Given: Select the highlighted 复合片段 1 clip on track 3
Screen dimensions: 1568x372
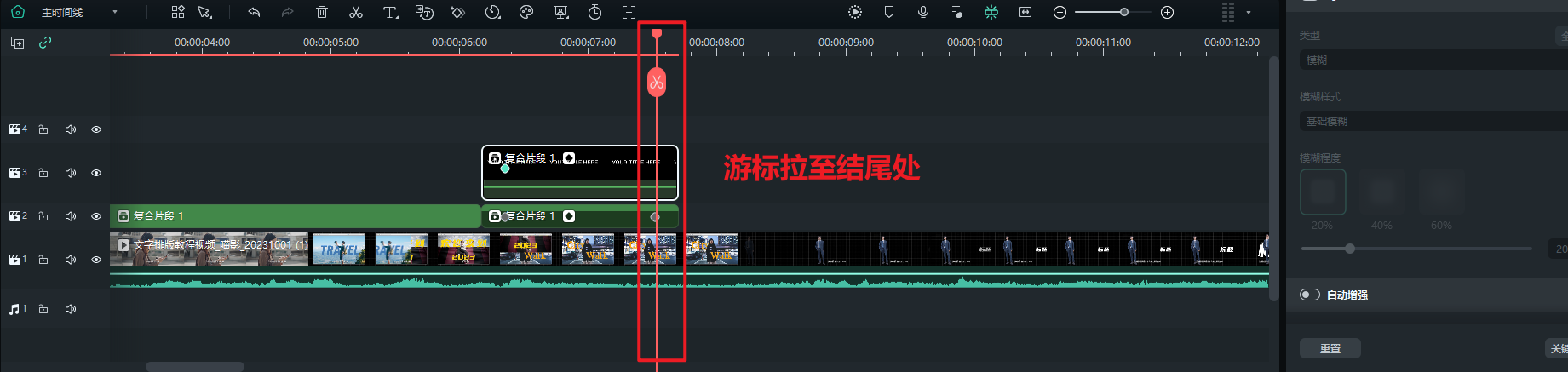Looking at the screenshot, I should (580, 173).
